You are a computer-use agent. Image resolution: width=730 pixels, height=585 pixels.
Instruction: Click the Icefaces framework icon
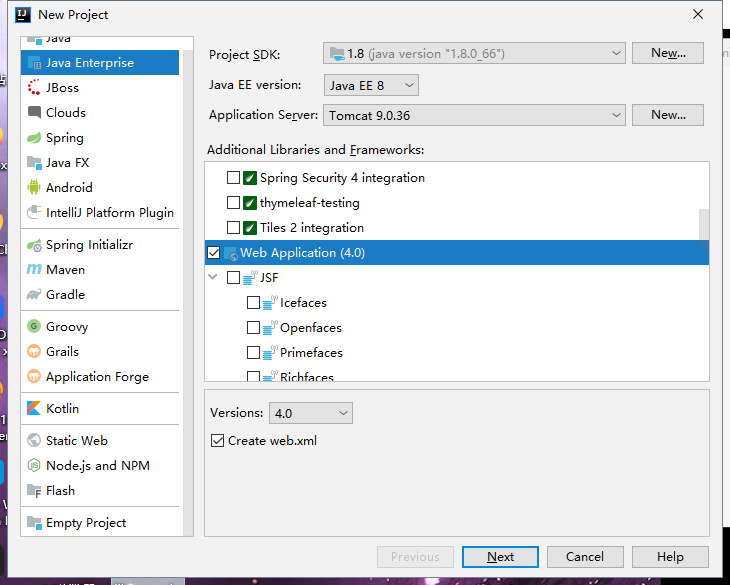tap(270, 303)
